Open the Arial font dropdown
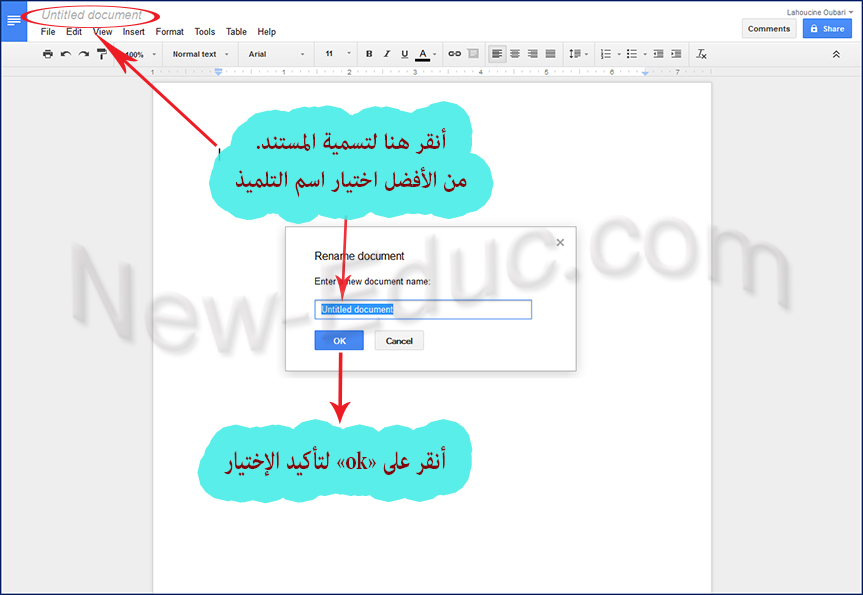This screenshot has height=595, width=863. coord(276,54)
